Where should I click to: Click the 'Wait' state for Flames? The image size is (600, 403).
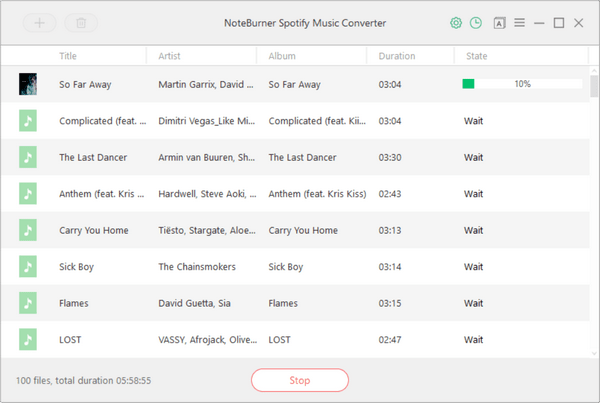(x=473, y=303)
